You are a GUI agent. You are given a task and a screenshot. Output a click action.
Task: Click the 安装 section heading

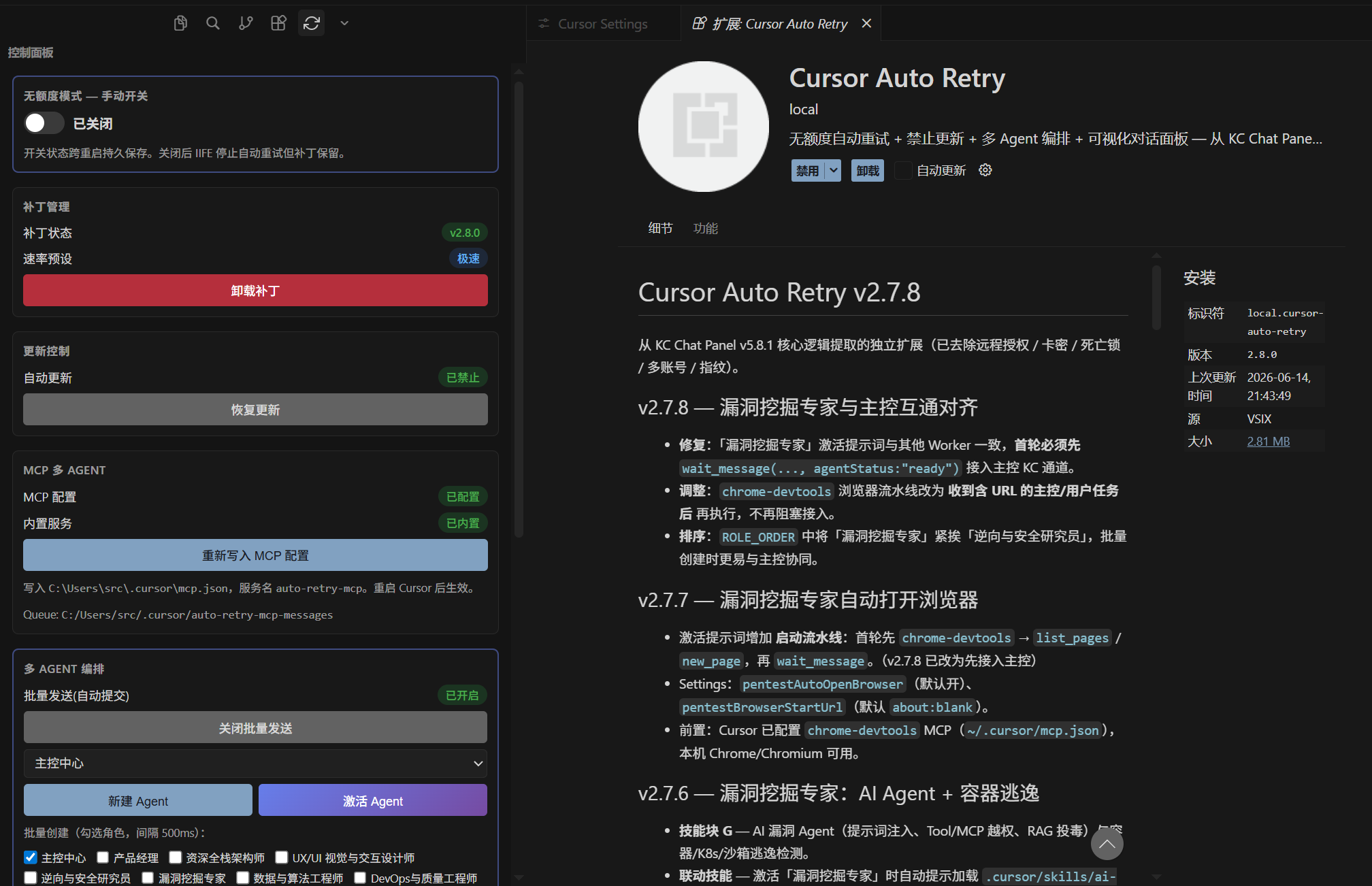(1199, 278)
